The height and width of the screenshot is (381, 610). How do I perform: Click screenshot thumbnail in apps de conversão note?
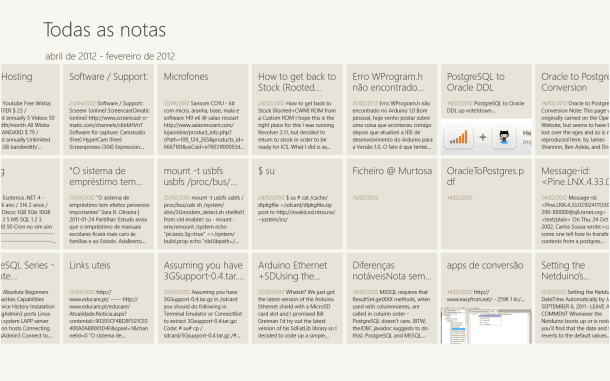[x=486, y=326]
